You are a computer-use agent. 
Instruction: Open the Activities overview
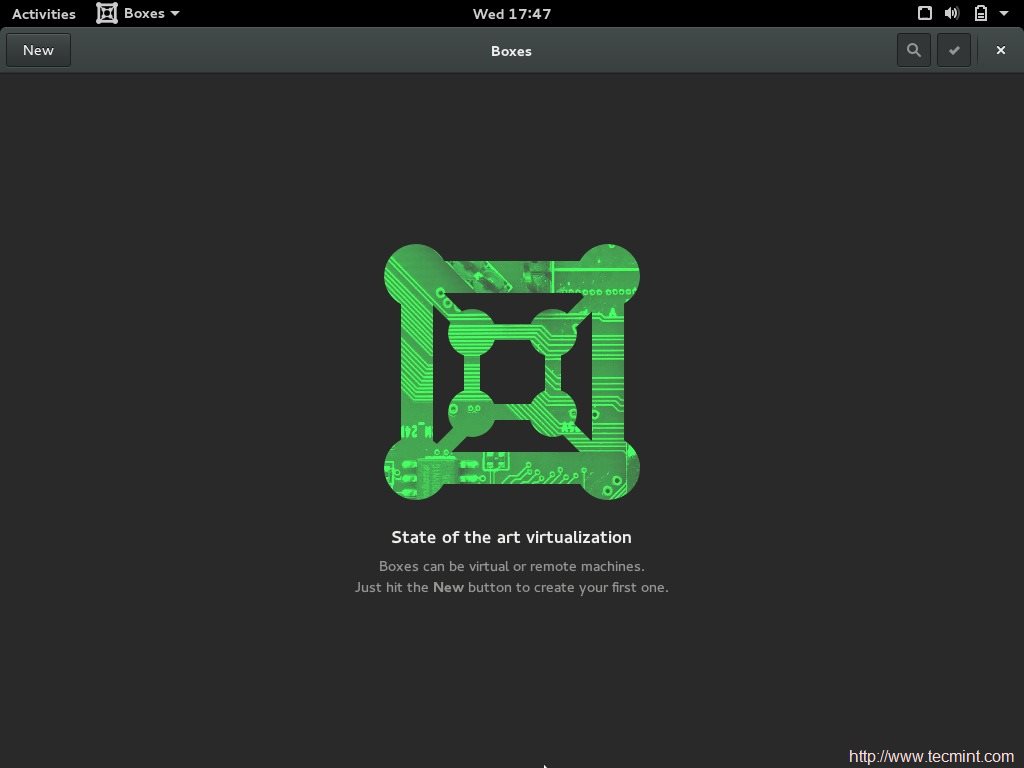pyautogui.click(x=43, y=13)
